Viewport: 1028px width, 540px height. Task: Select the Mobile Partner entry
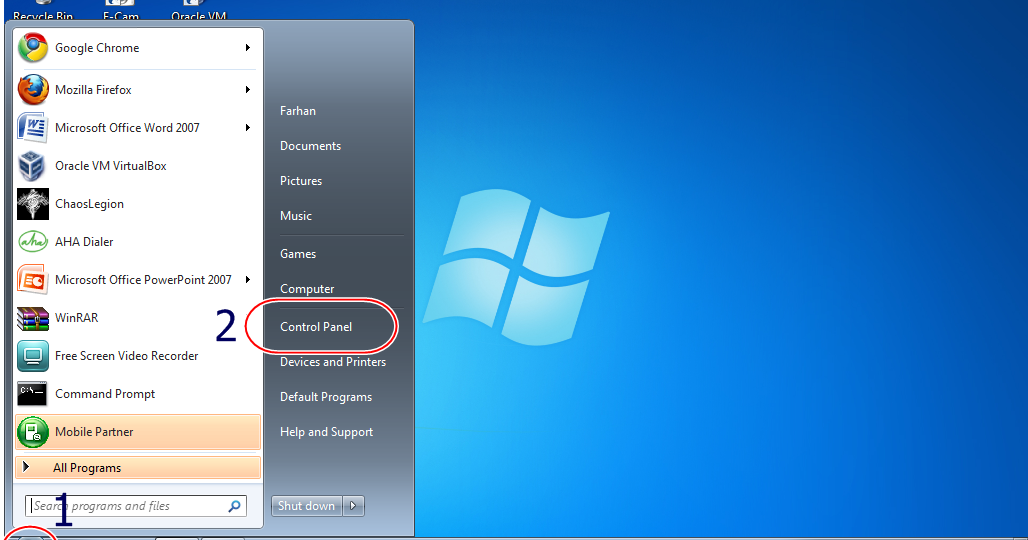coord(138,432)
